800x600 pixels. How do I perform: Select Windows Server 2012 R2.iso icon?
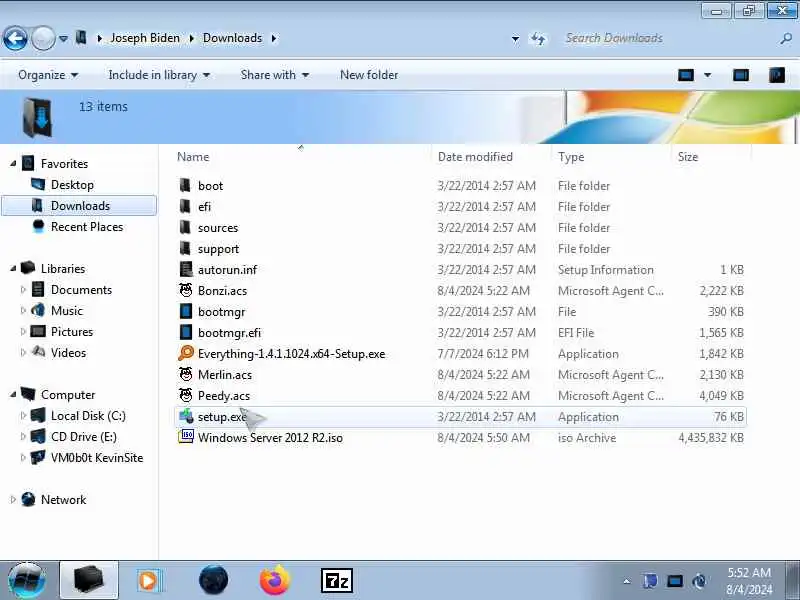click(186, 437)
